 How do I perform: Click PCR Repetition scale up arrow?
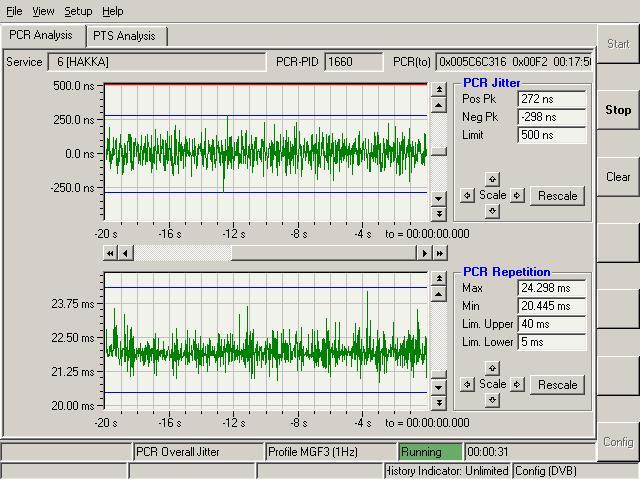click(492, 368)
